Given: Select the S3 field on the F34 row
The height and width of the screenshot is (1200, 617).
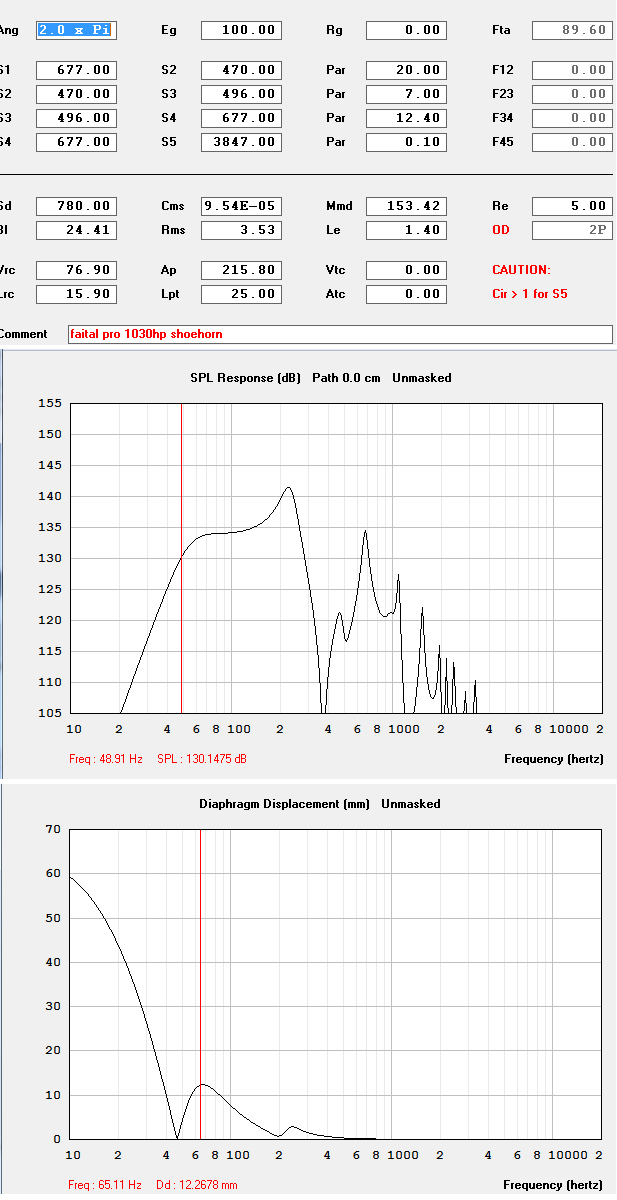Looking at the screenshot, I should click(x=76, y=118).
